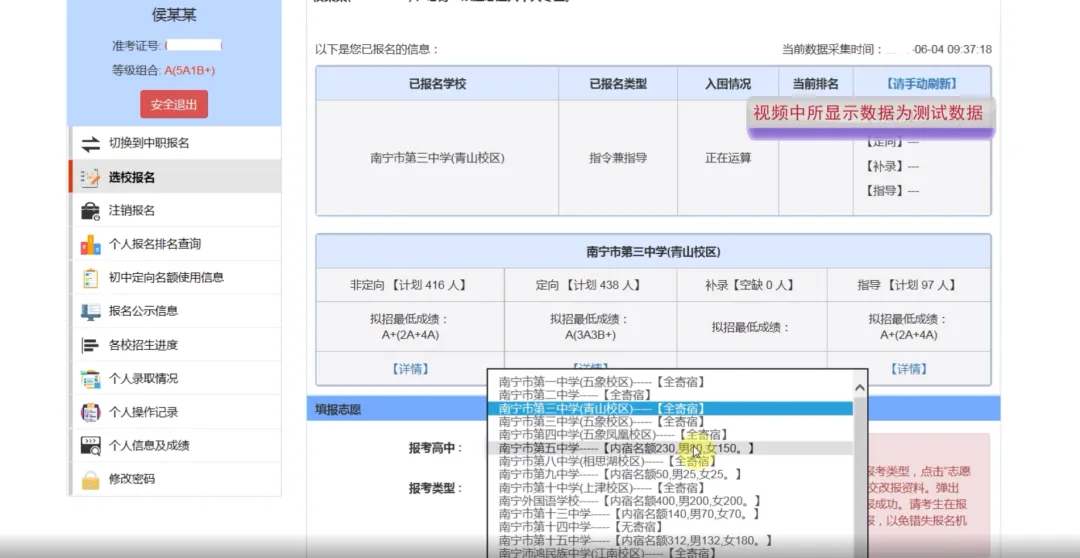Select 南宁市第八中学(相思湖校区) option
Screen dimensions: 1080x558
click(x=669, y=462)
